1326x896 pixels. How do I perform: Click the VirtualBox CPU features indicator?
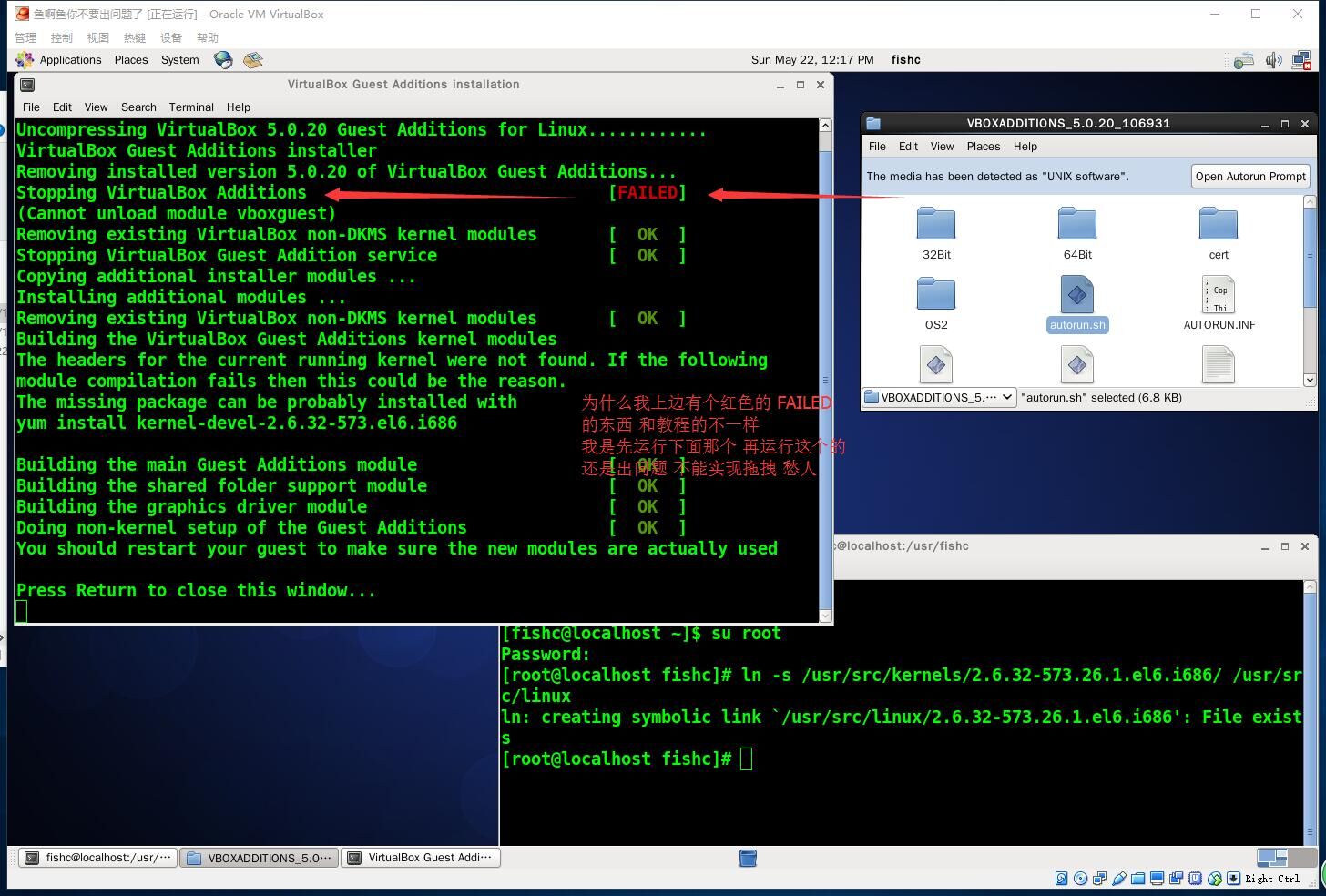click(1195, 879)
